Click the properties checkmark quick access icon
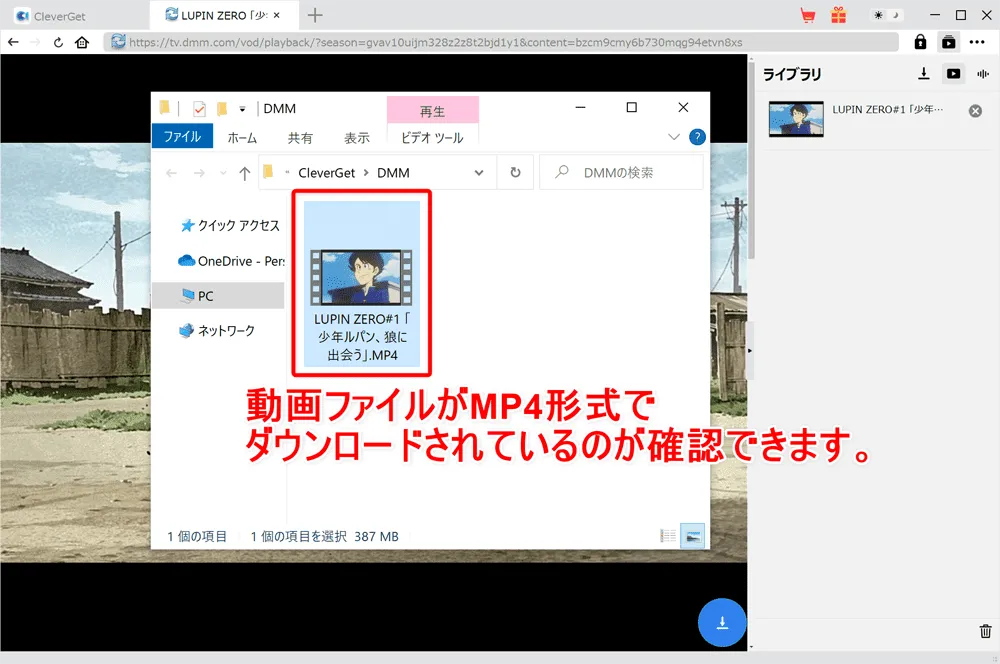 click(199, 109)
